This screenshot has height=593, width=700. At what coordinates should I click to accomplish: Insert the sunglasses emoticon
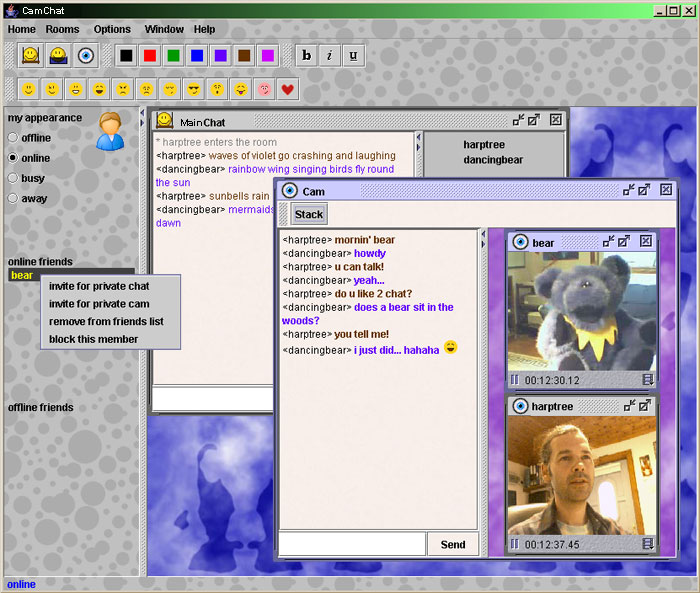coord(193,89)
